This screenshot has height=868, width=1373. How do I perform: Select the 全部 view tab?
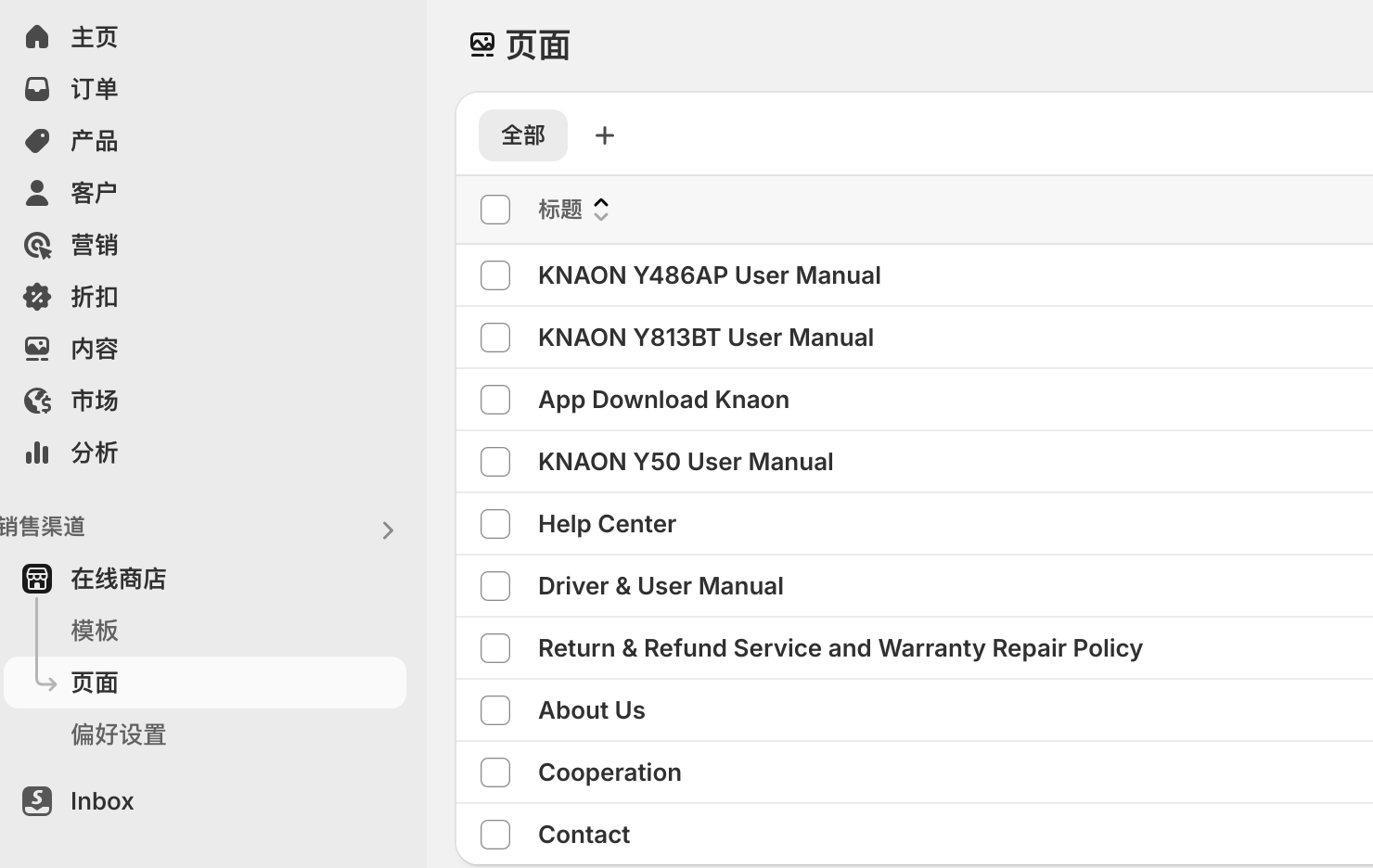(x=523, y=135)
